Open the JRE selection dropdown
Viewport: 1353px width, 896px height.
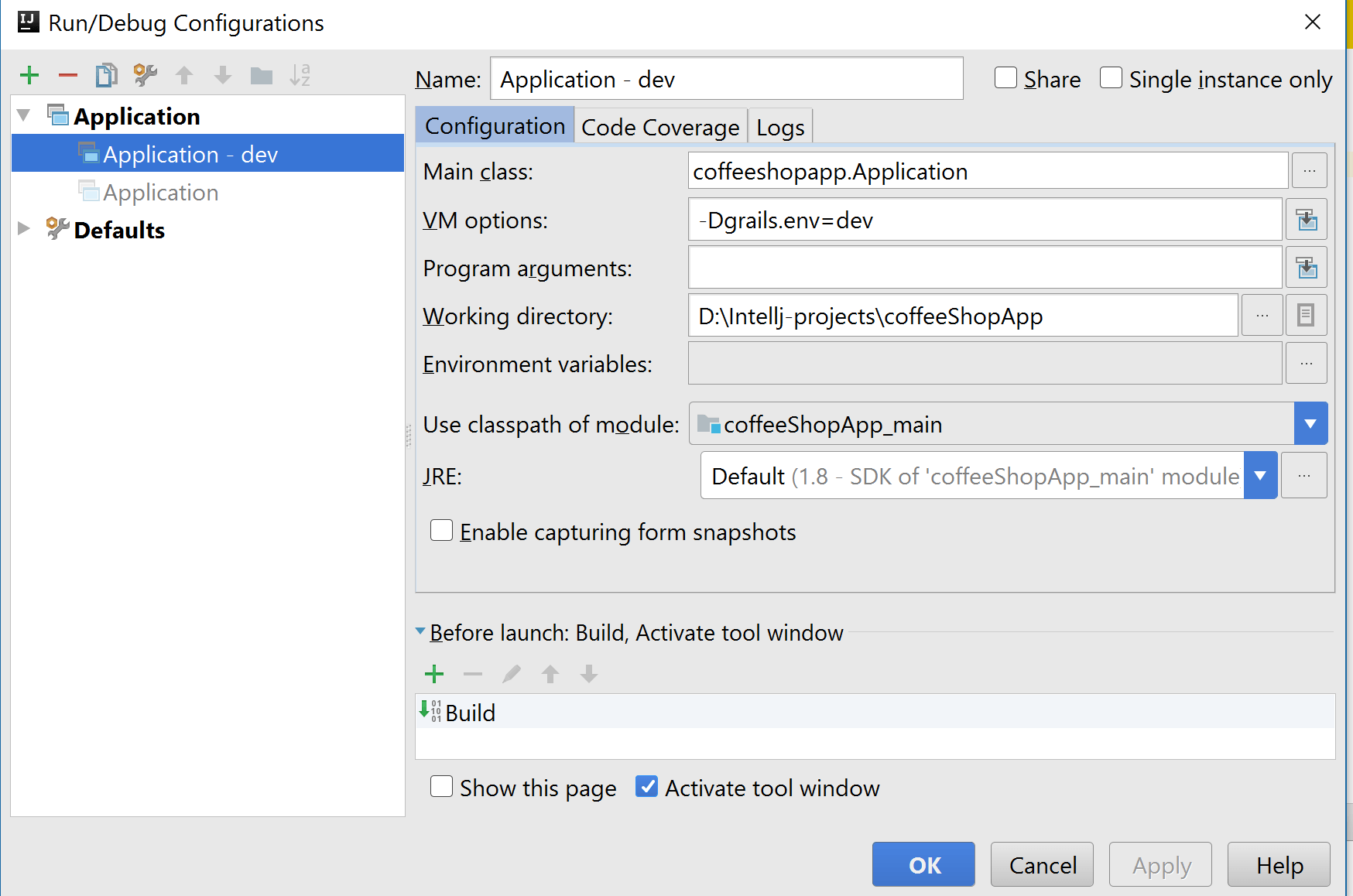pyautogui.click(x=1260, y=476)
